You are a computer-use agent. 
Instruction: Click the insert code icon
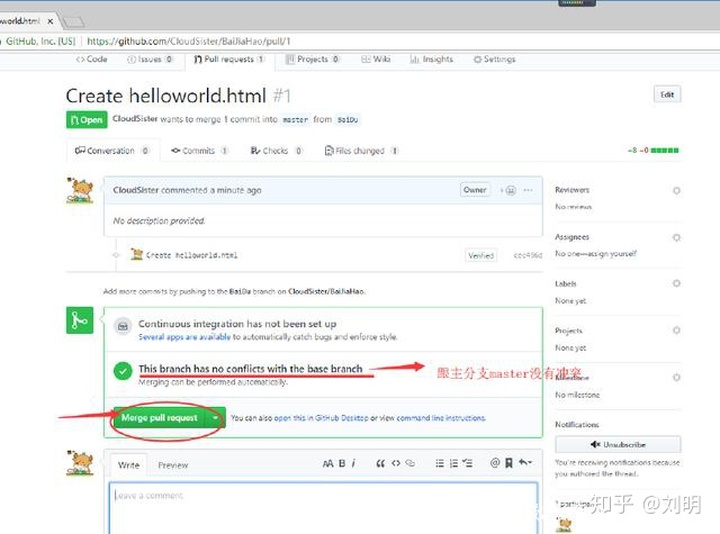[396, 463]
